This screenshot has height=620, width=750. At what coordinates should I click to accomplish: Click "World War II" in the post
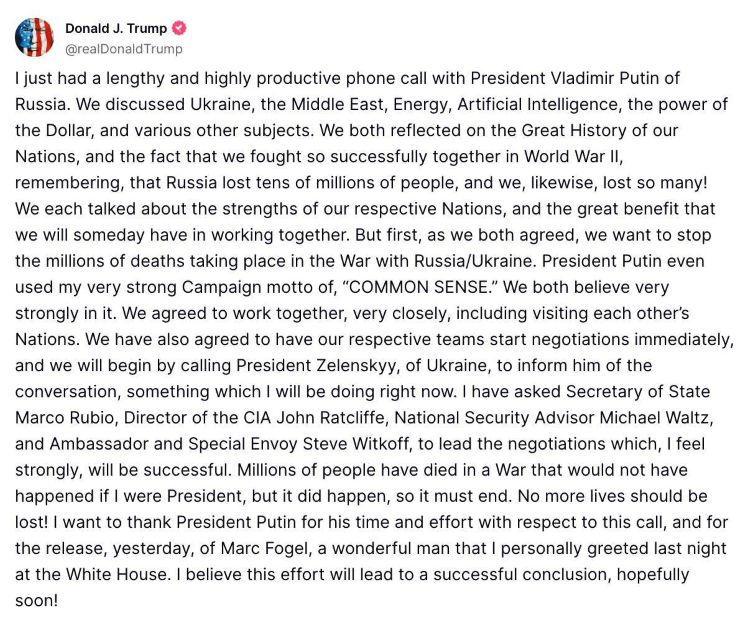[x=573, y=156]
